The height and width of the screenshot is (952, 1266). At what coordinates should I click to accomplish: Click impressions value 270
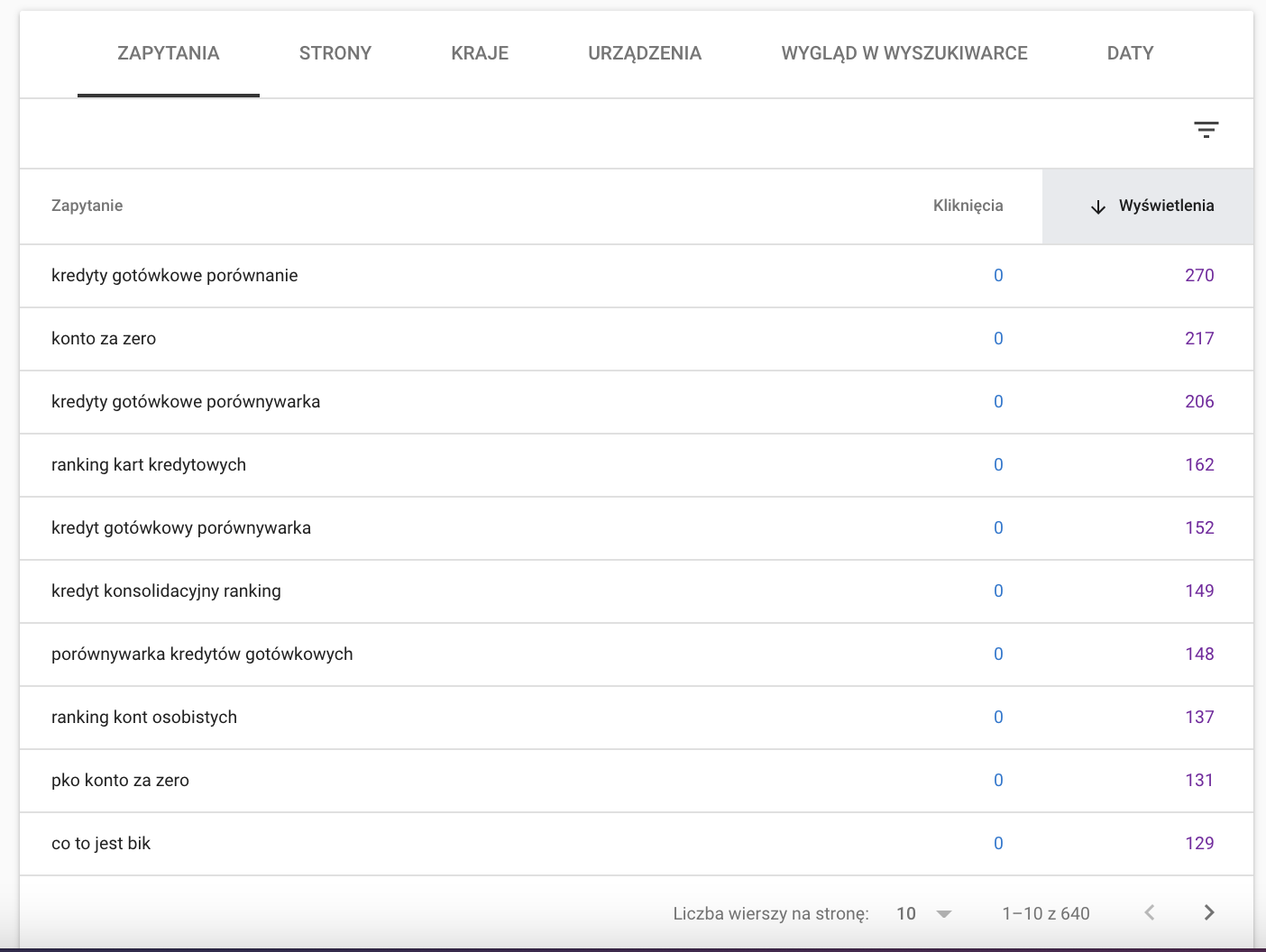point(1199,275)
